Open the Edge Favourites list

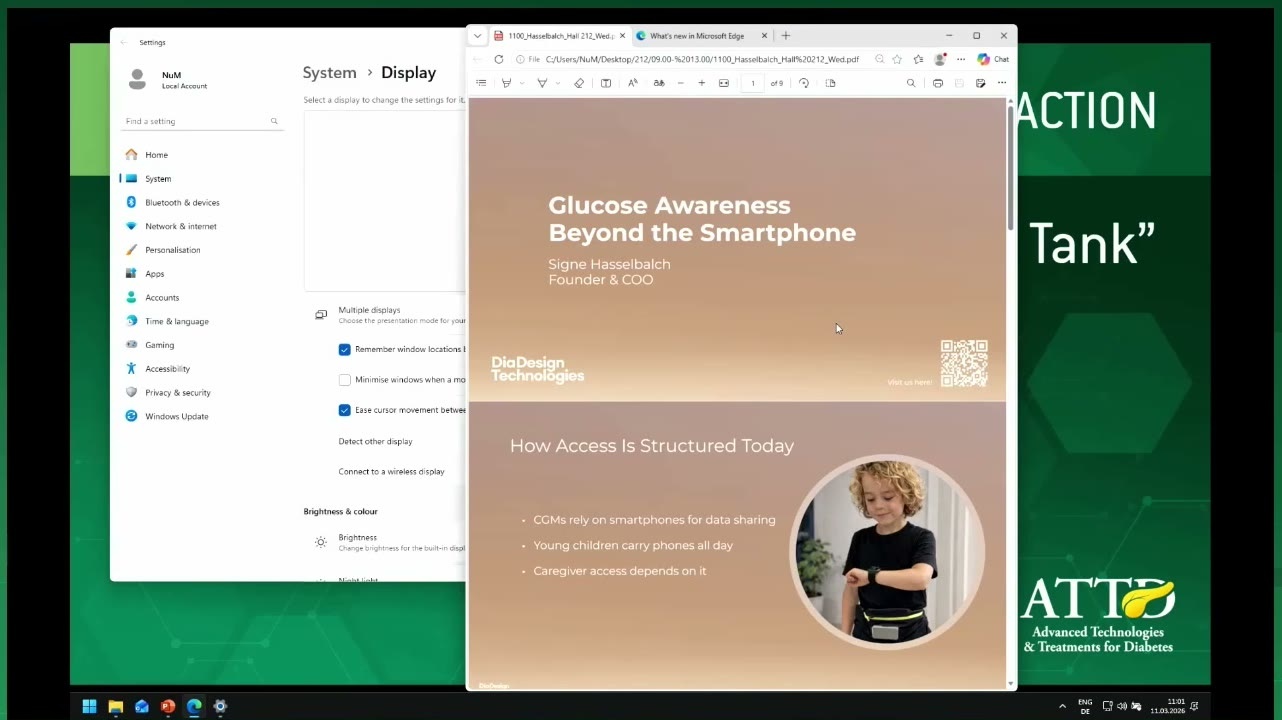coord(918,59)
